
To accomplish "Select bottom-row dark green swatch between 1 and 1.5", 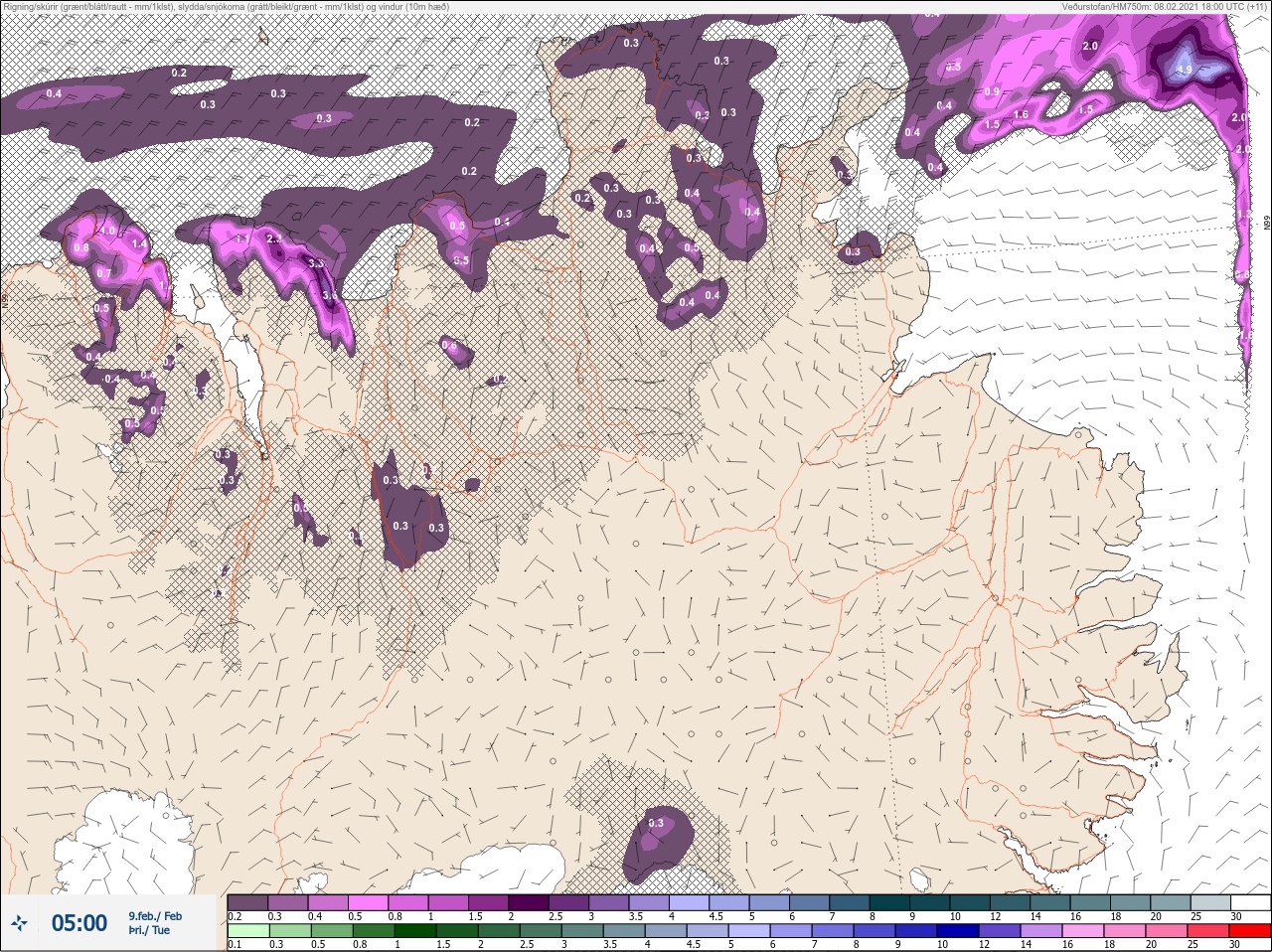I will tap(415, 930).
